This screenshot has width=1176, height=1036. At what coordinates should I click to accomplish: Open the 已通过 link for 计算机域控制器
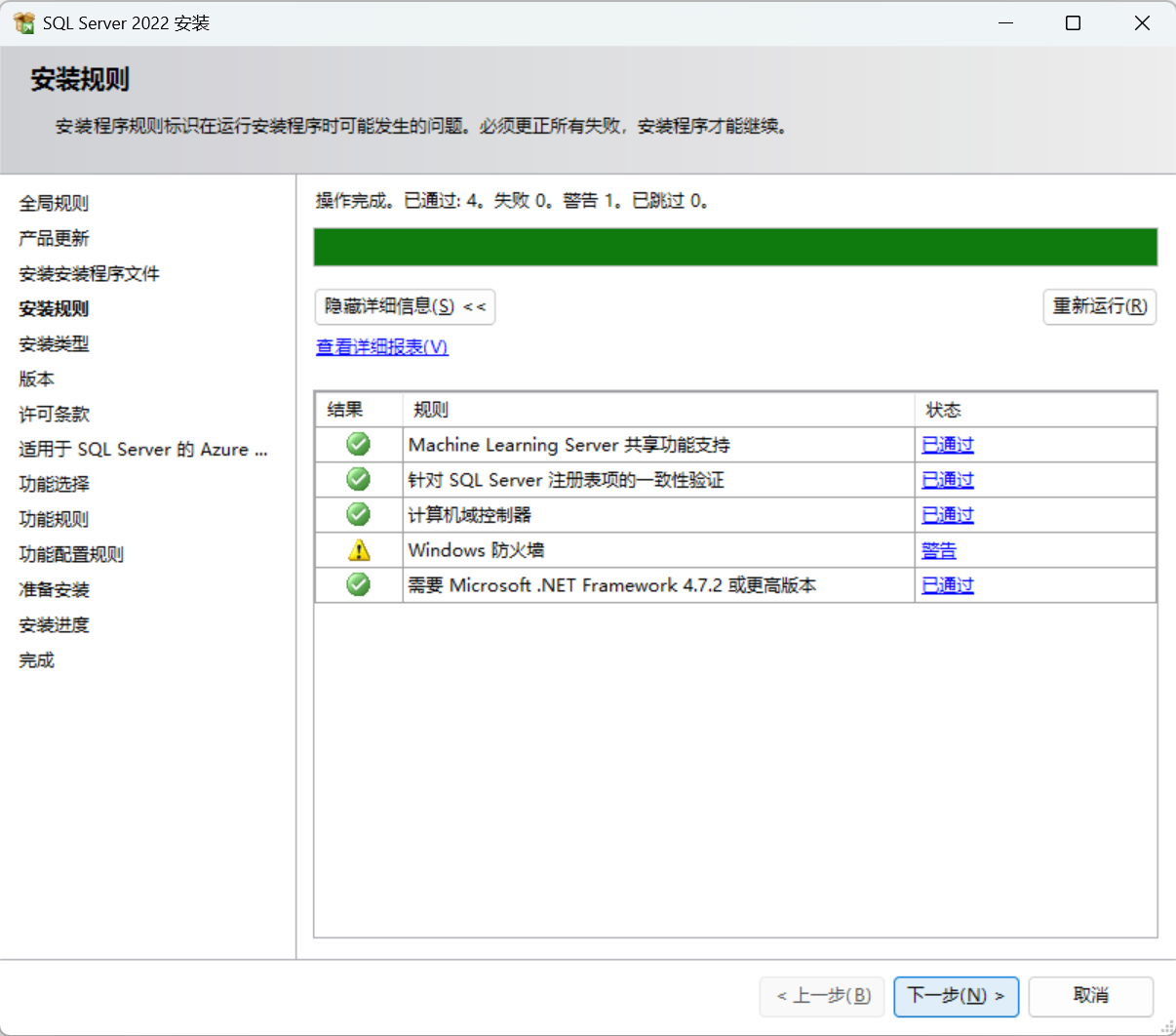point(948,515)
